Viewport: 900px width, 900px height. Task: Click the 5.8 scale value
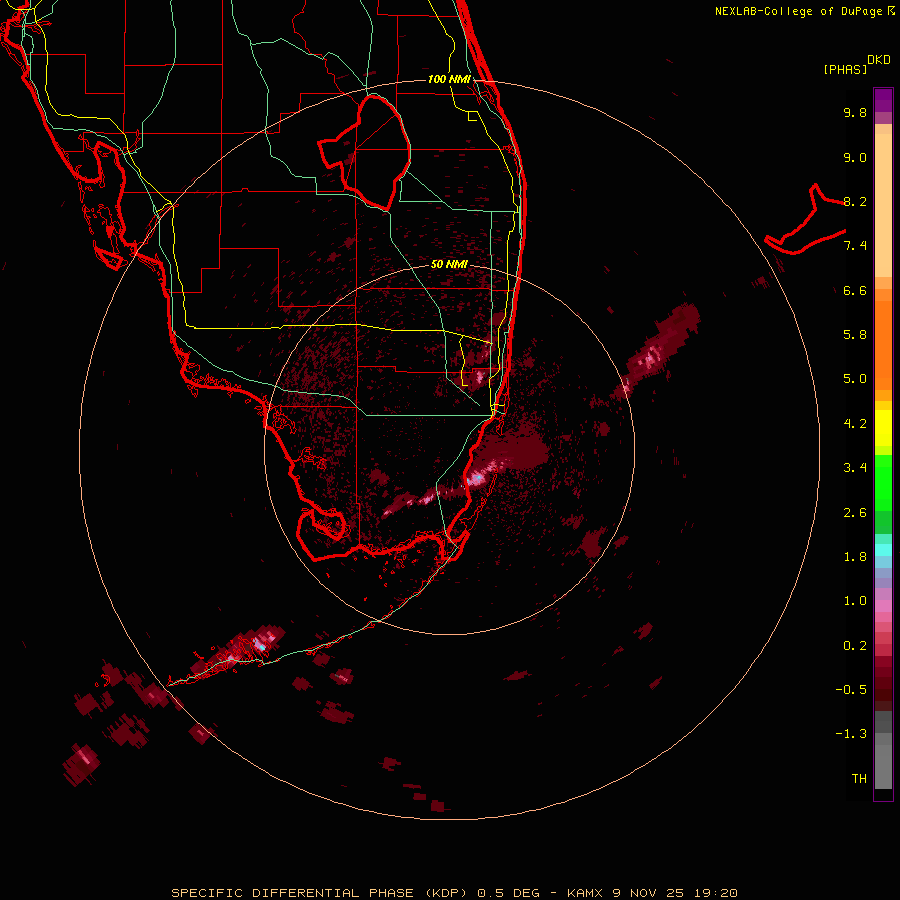click(x=855, y=335)
